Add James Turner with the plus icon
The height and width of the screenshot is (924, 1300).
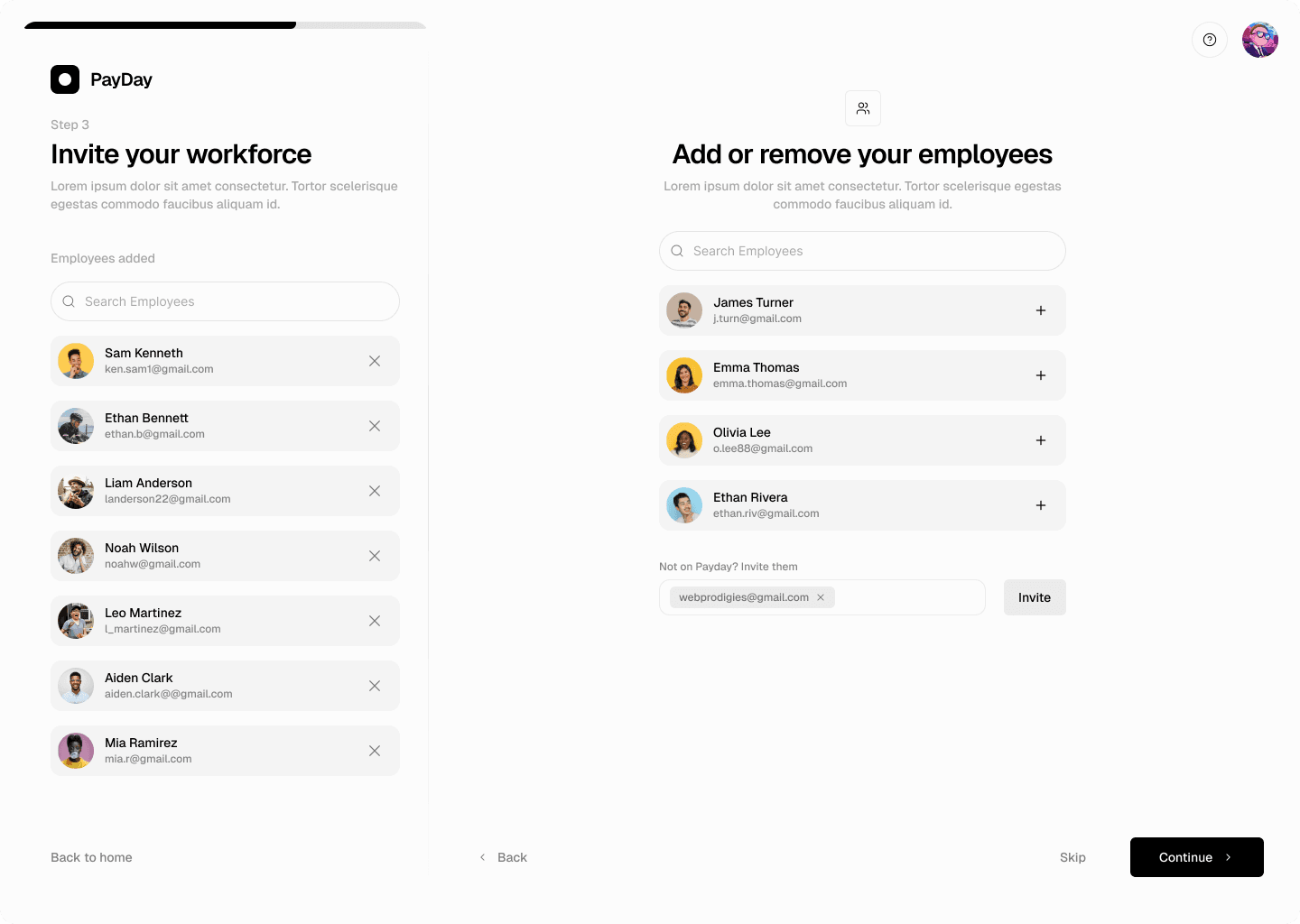coord(1041,310)
